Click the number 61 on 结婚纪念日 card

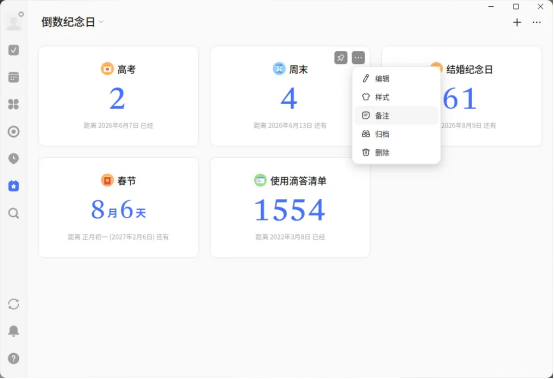tap(460, 99)
